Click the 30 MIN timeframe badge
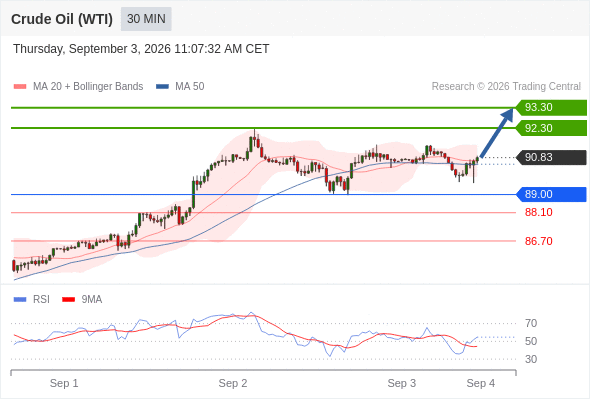 146,19
